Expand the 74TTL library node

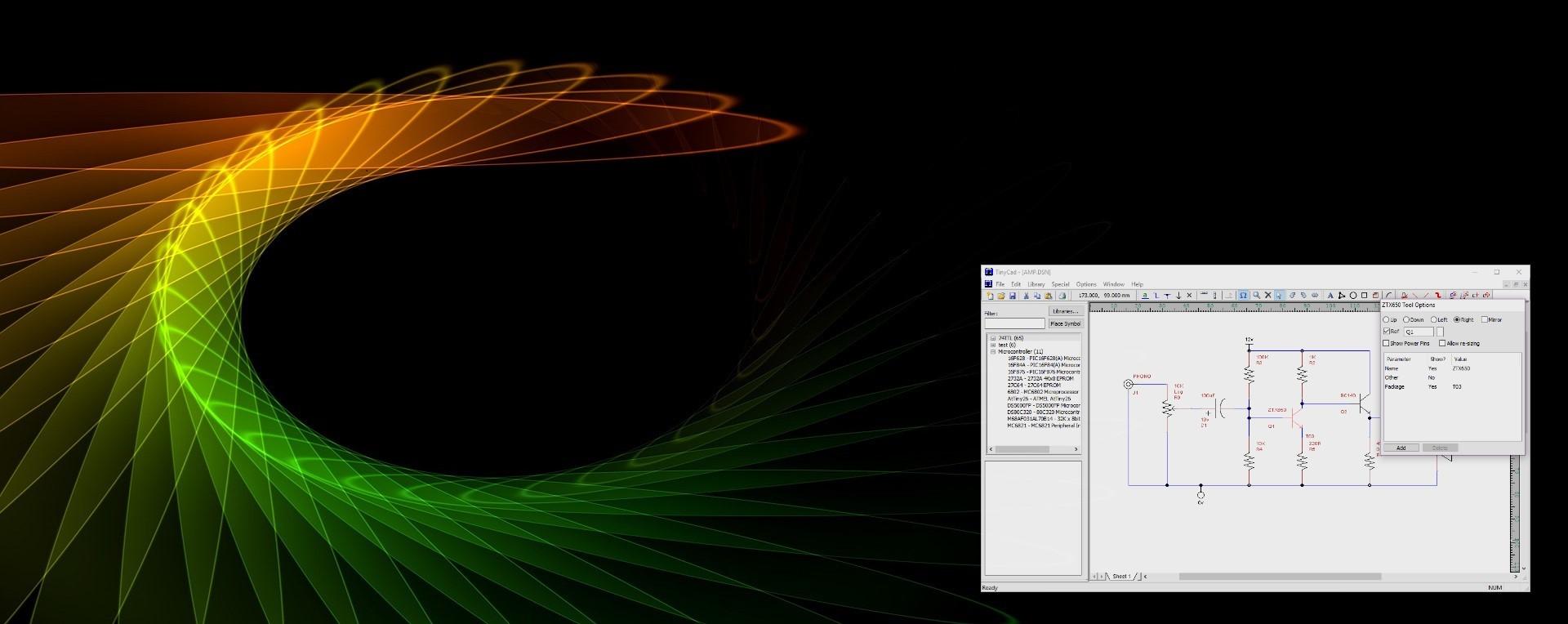[993, 338]
